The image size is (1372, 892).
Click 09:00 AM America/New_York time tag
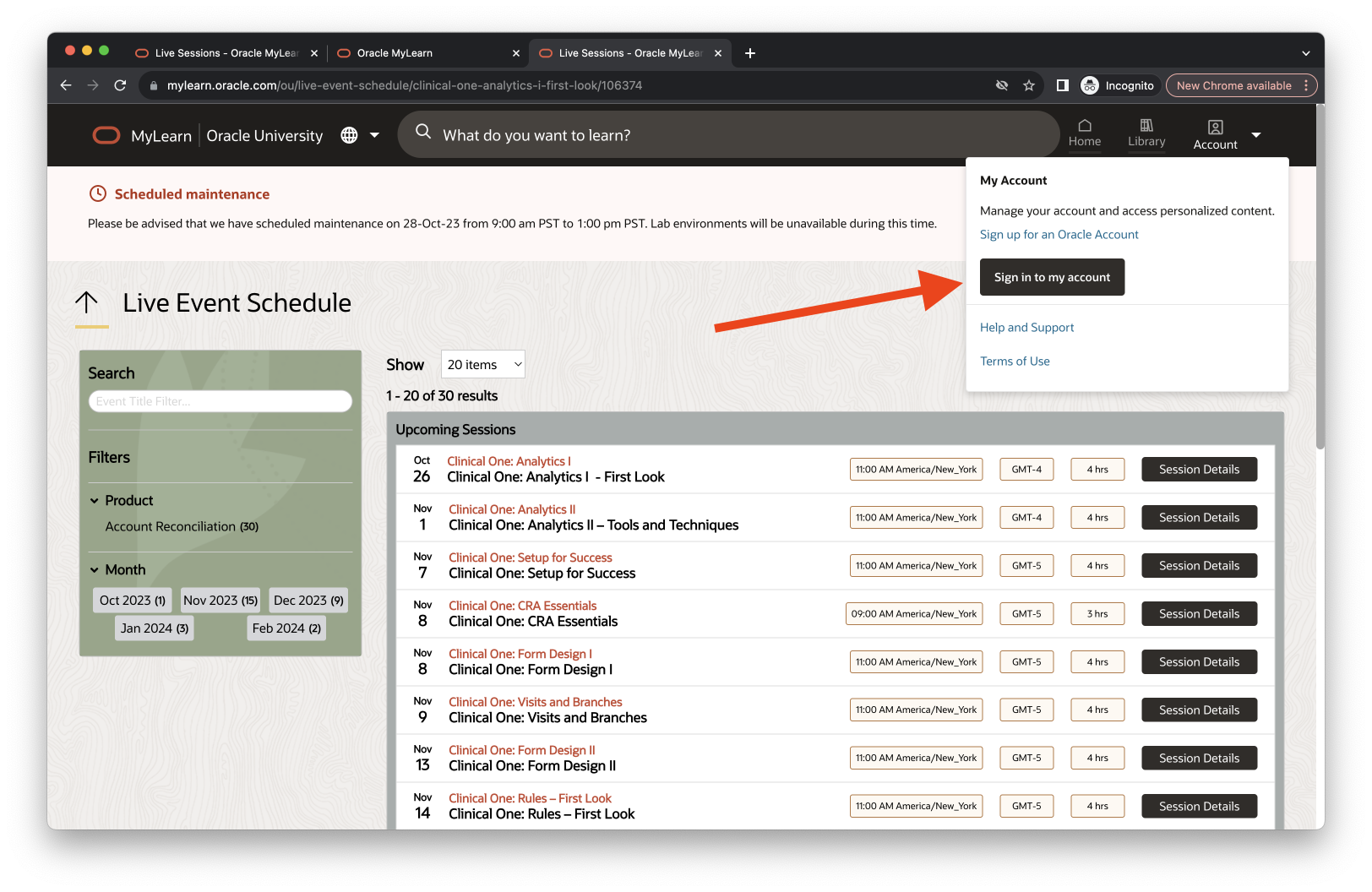pos(914,614)
